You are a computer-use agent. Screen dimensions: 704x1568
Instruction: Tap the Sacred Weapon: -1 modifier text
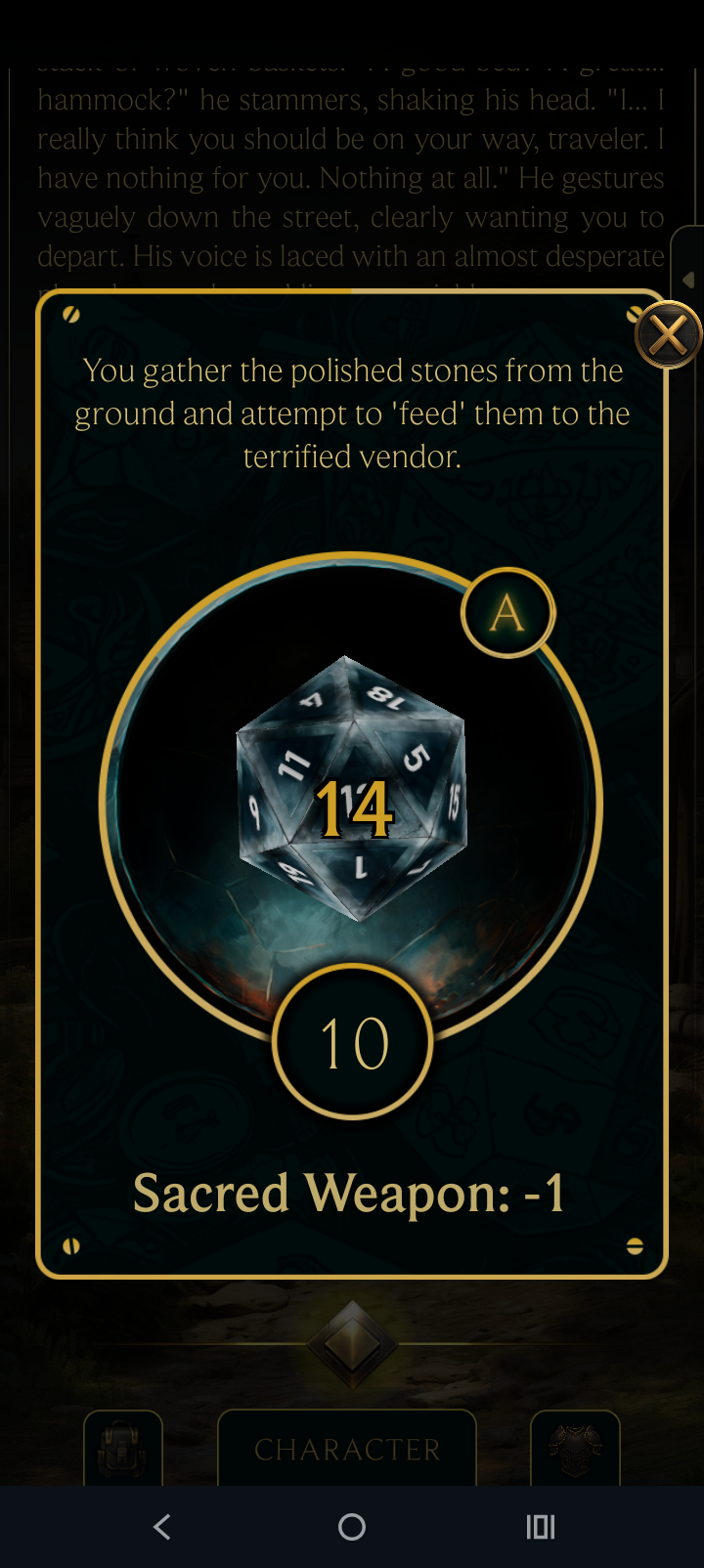(349, 1193)
